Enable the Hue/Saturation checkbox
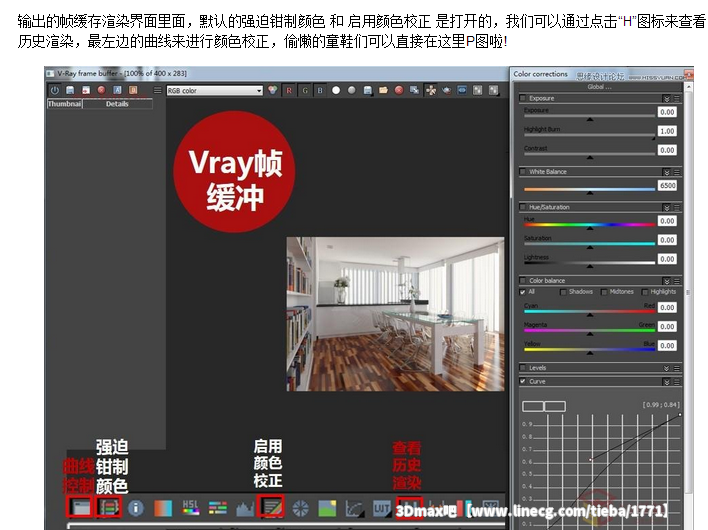The width and height of the screenshot is (708, 530). coord(523,207)
